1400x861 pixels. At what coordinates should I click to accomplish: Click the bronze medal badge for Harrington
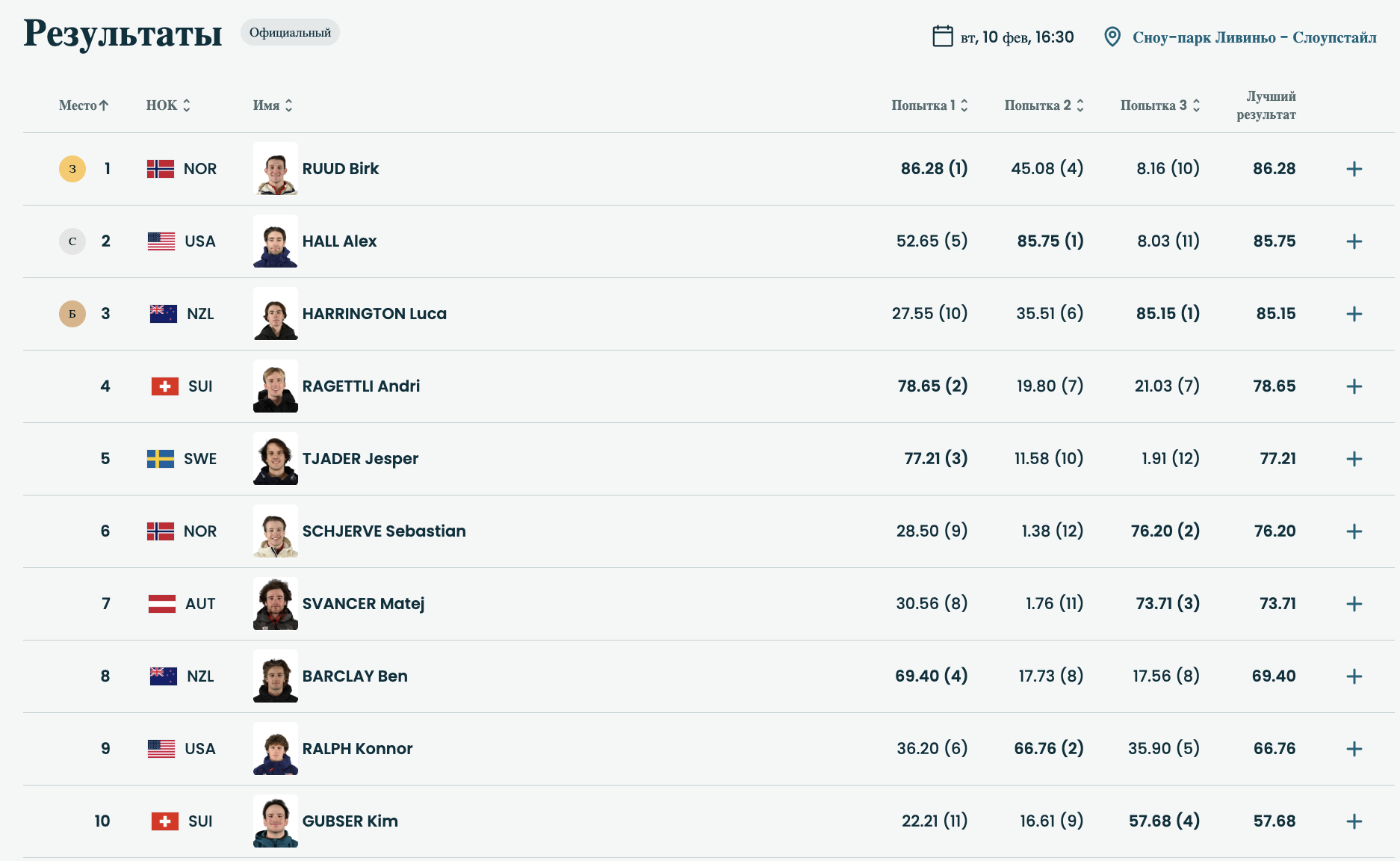(72, 314)
